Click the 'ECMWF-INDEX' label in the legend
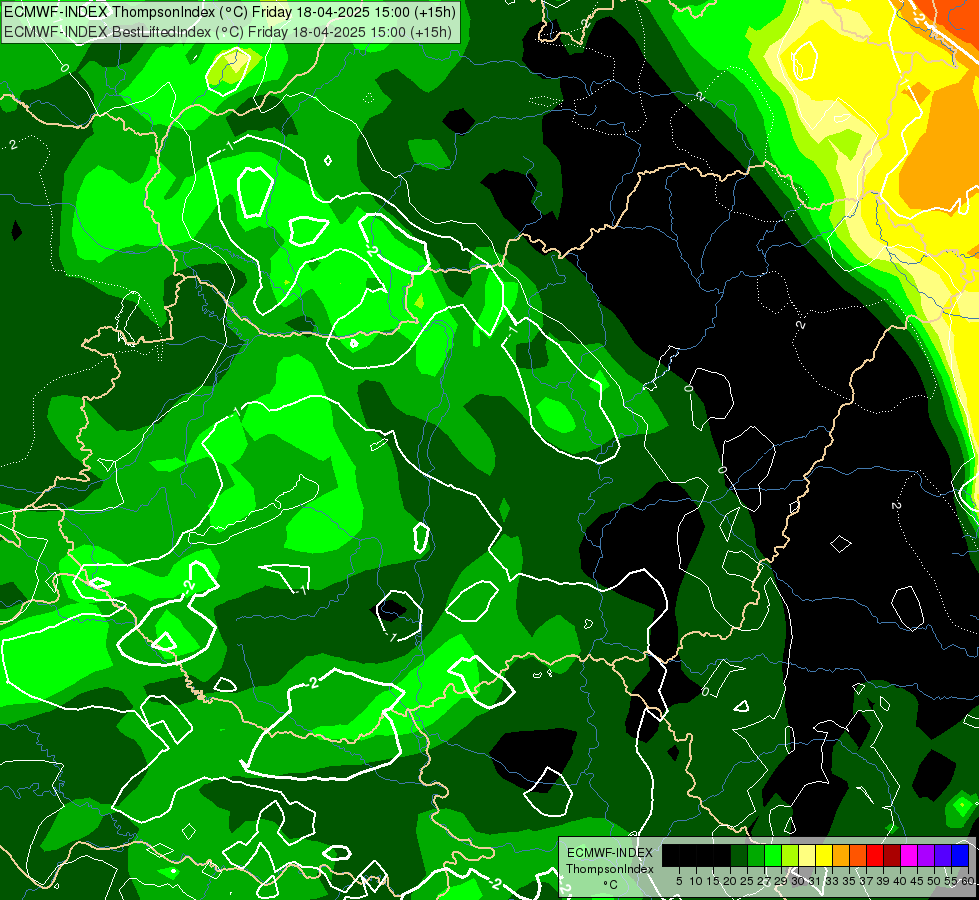The image size is (979, 900). 610,853
